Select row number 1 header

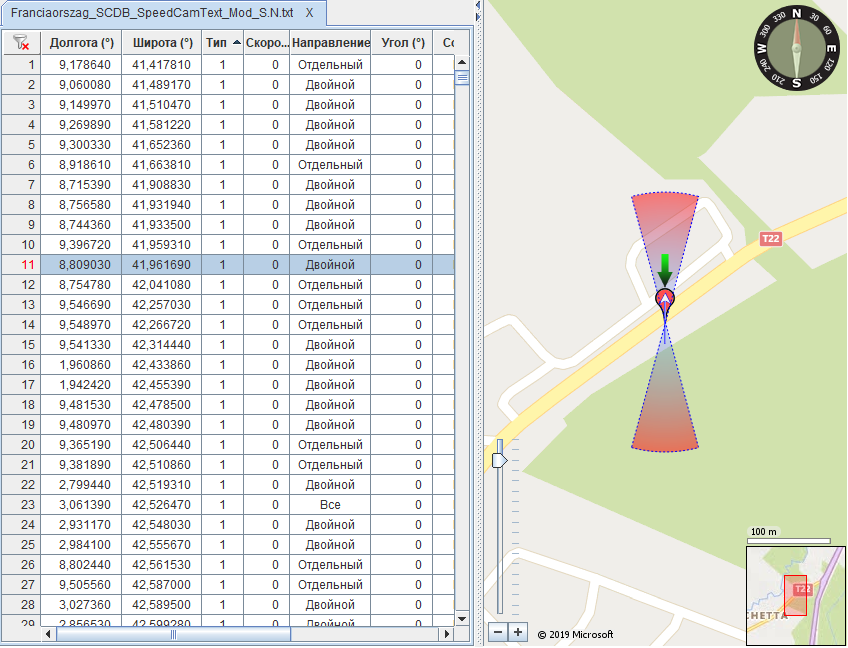click(21, 65)
